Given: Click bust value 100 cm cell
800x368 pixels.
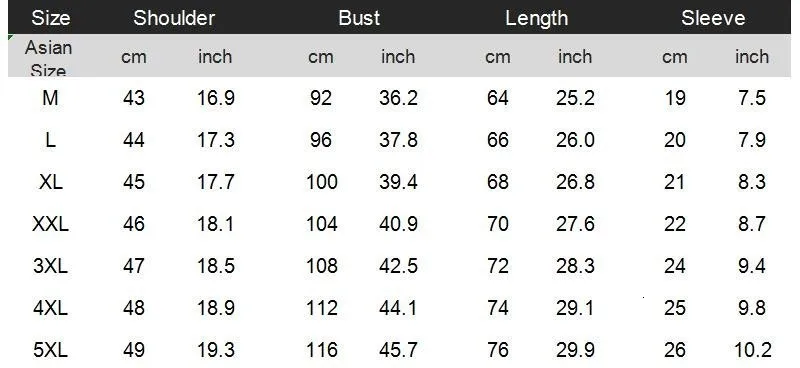Looking at the screenshot, I should click(x=321, y=182).
